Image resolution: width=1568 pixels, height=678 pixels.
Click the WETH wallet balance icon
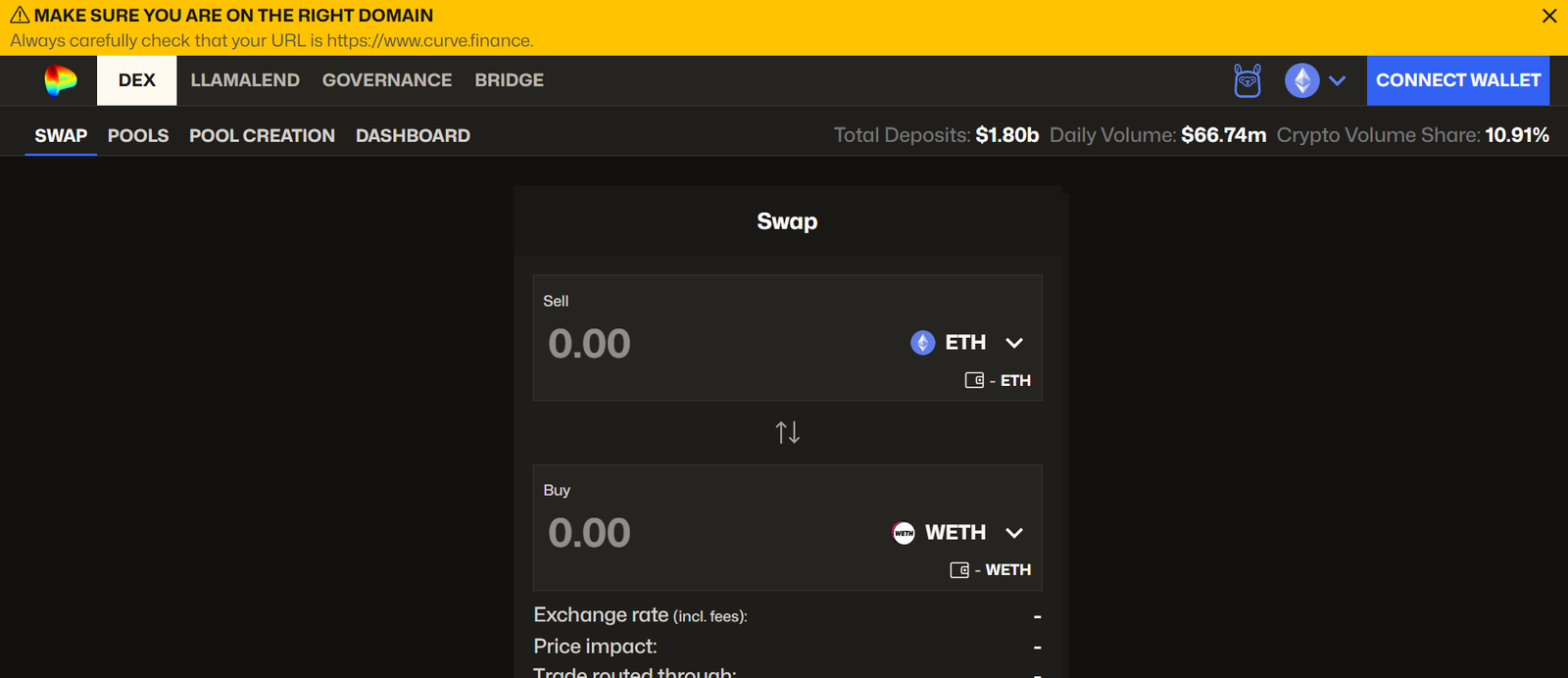[959, 570]
